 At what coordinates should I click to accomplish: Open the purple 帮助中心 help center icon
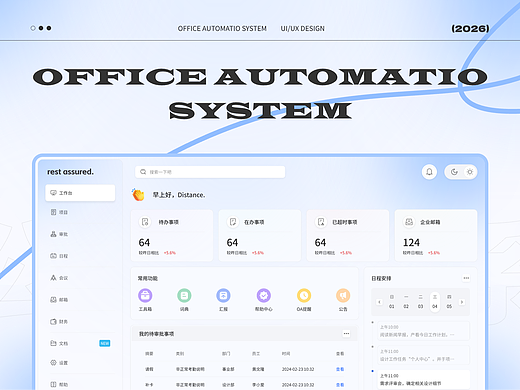pos(264,295)
